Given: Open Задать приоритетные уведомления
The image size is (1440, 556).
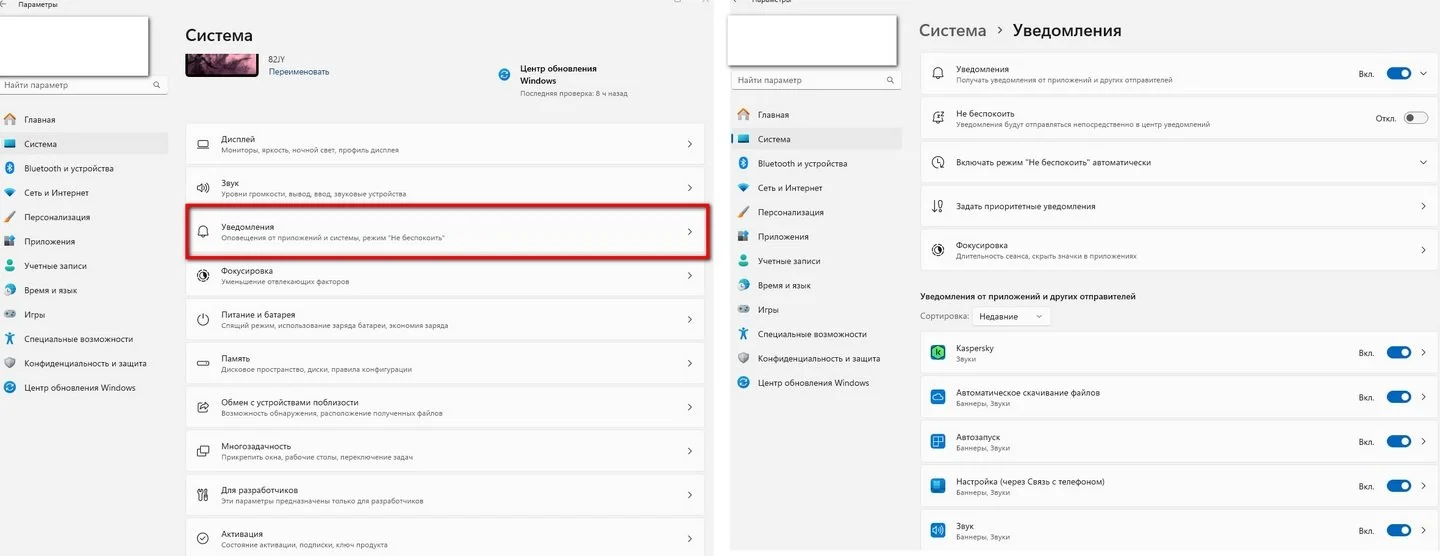Looking at the screenshot, I should [1178, 206].
